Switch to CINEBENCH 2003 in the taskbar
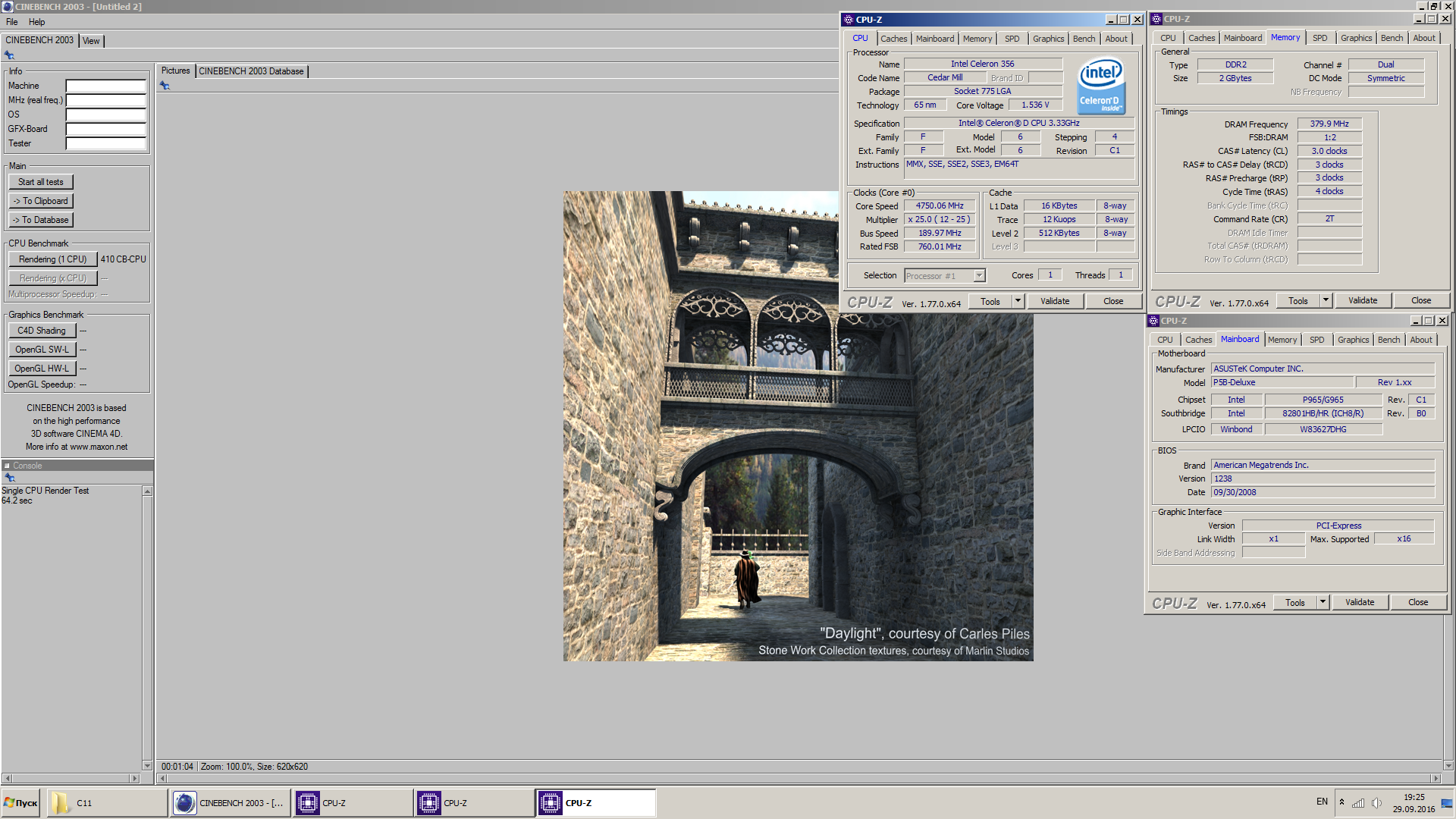 (x=231, y=803)
